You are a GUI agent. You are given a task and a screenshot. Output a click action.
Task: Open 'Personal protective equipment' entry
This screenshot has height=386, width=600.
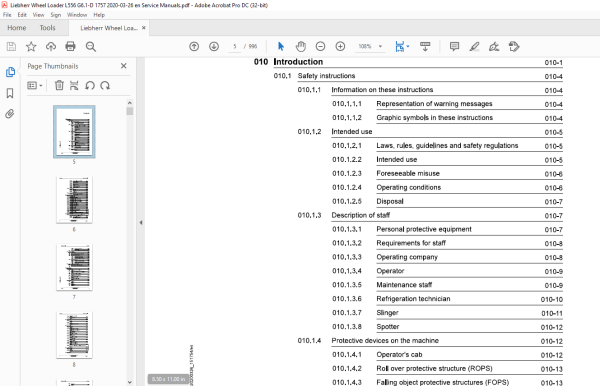(x=424, y=229)
